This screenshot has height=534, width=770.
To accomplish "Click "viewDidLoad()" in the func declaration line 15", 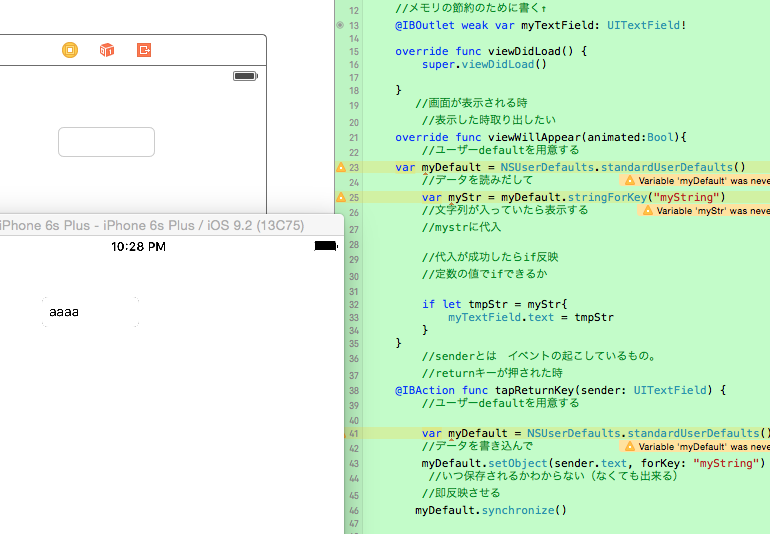I will 530,51.
